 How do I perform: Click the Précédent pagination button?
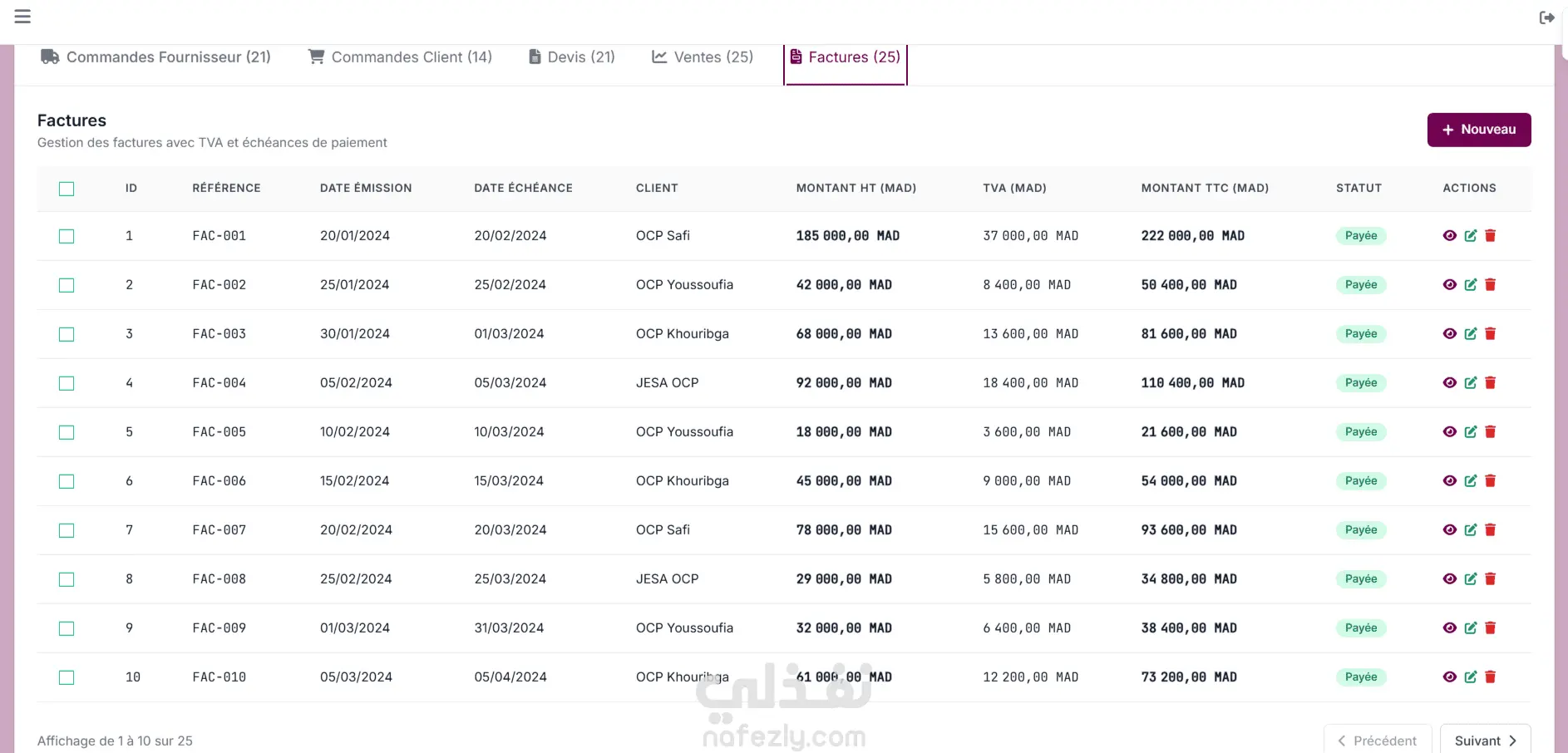pyautogui.click(x=1377, y=741)
